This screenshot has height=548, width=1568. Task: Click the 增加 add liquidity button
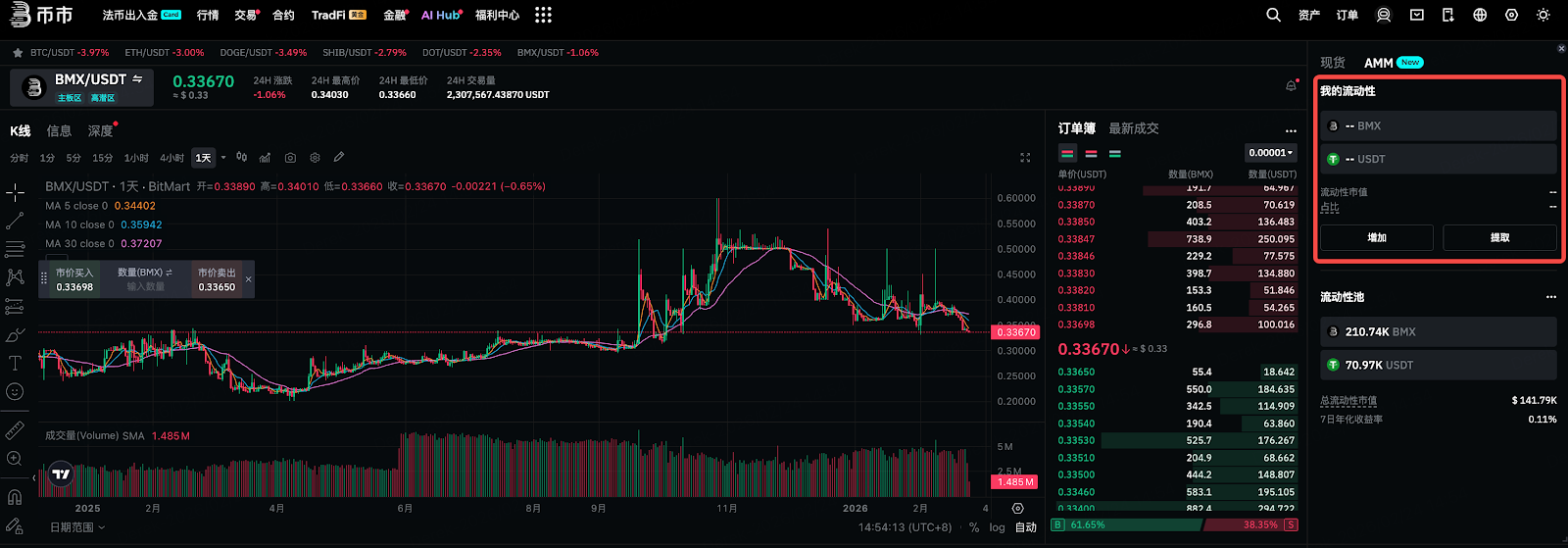click(1376, 238)
